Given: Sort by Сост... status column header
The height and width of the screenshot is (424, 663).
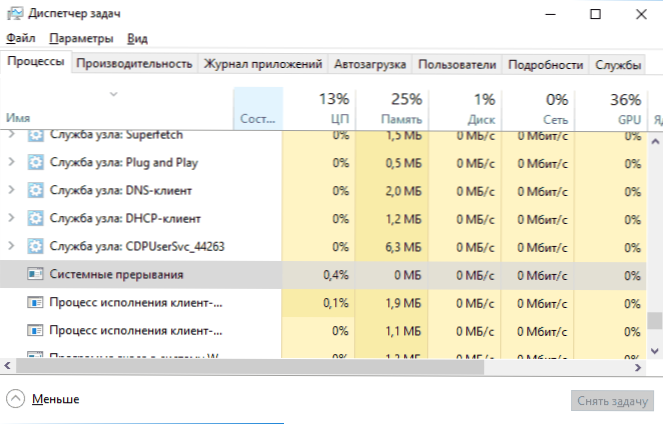Looking at the screenshot, I should [258, 109].
